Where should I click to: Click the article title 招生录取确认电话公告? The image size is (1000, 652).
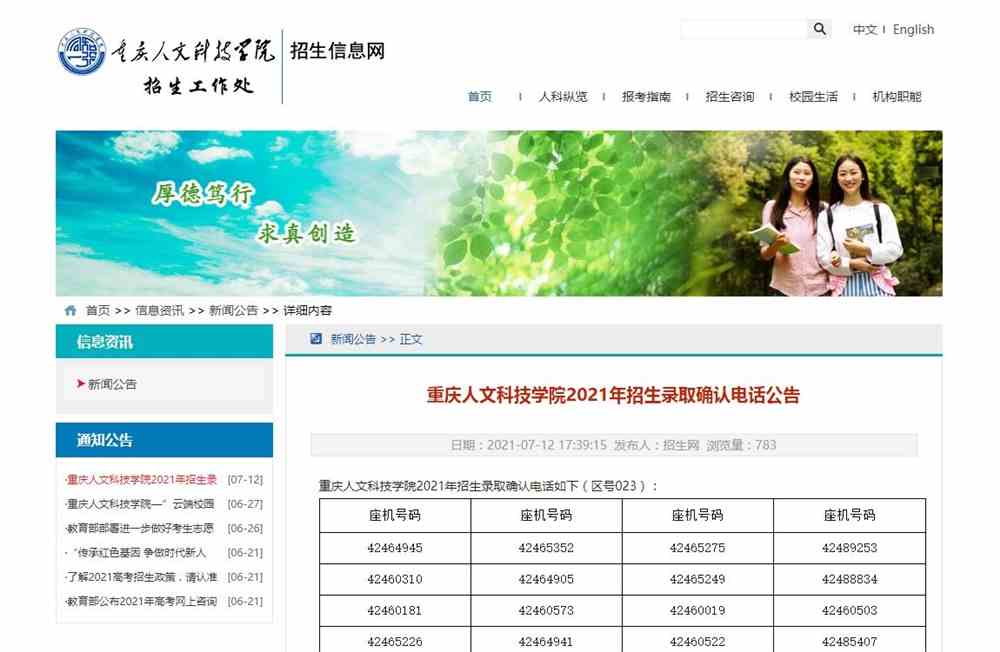point(613,395)
